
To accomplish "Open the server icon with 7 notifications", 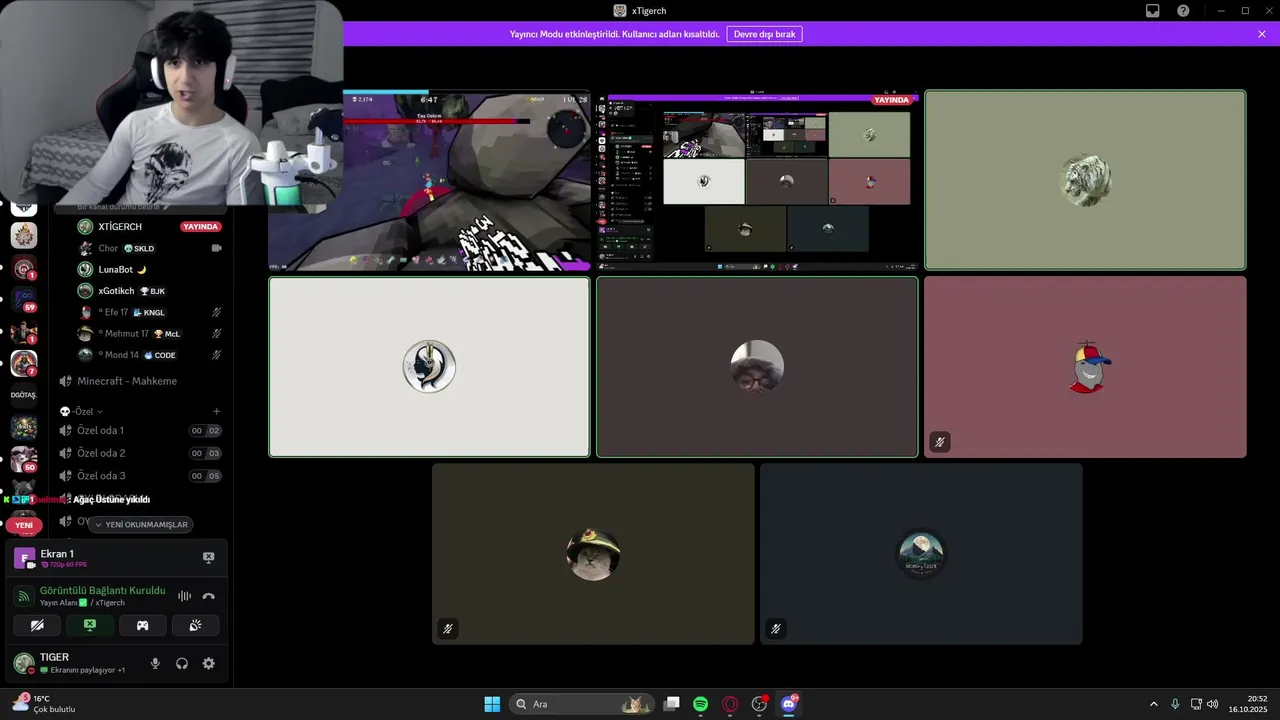I will [24, 363].
